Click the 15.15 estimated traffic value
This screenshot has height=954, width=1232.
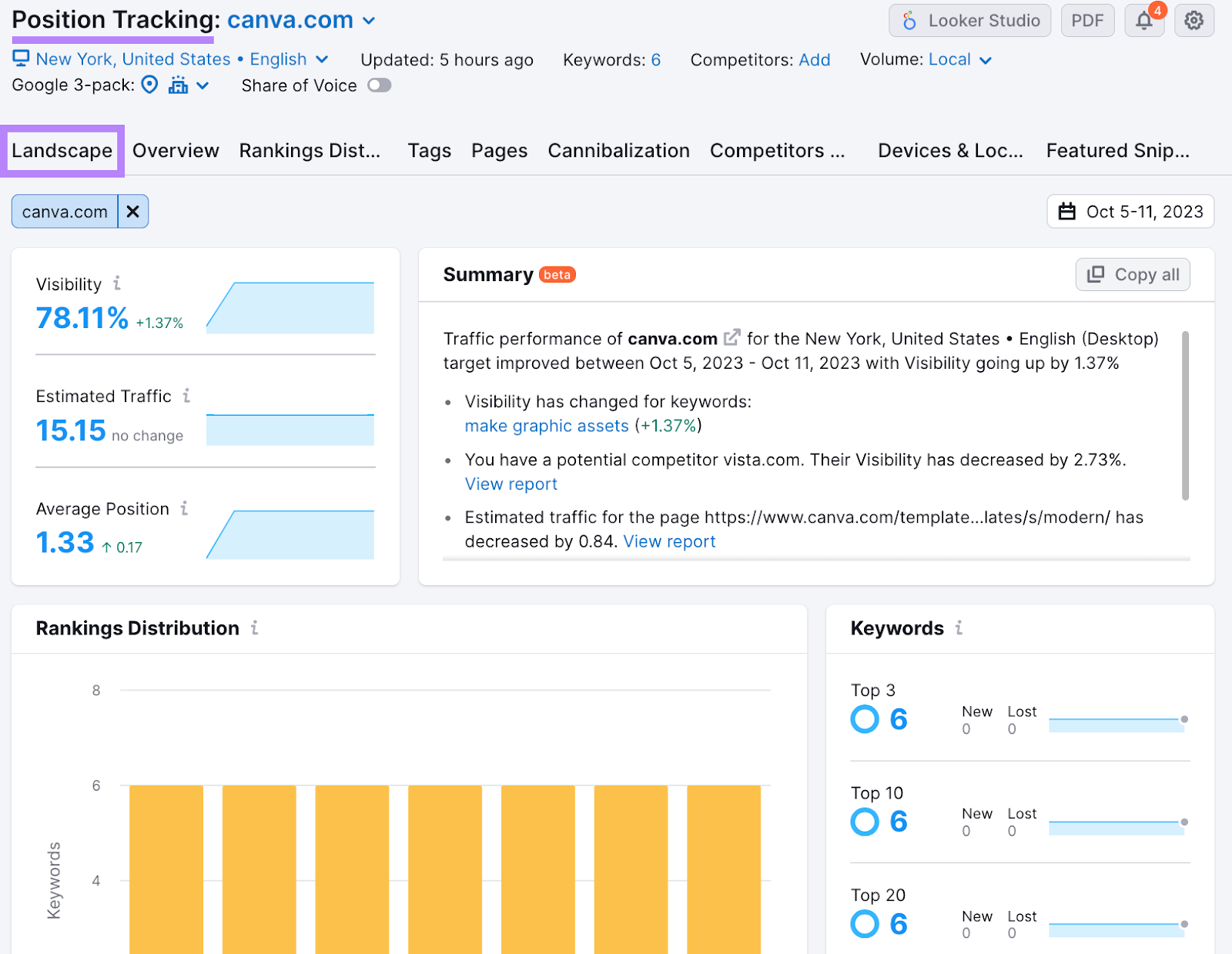[x=71, y=430]
